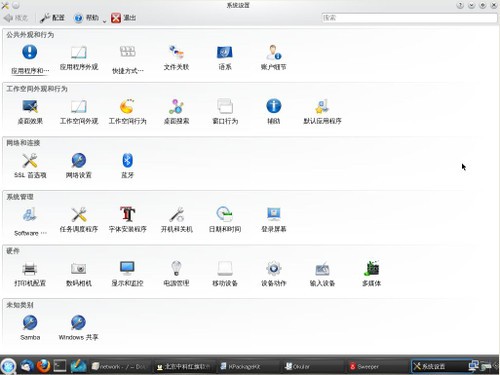Click the 概览 back button in toolbar

[16, 18]
